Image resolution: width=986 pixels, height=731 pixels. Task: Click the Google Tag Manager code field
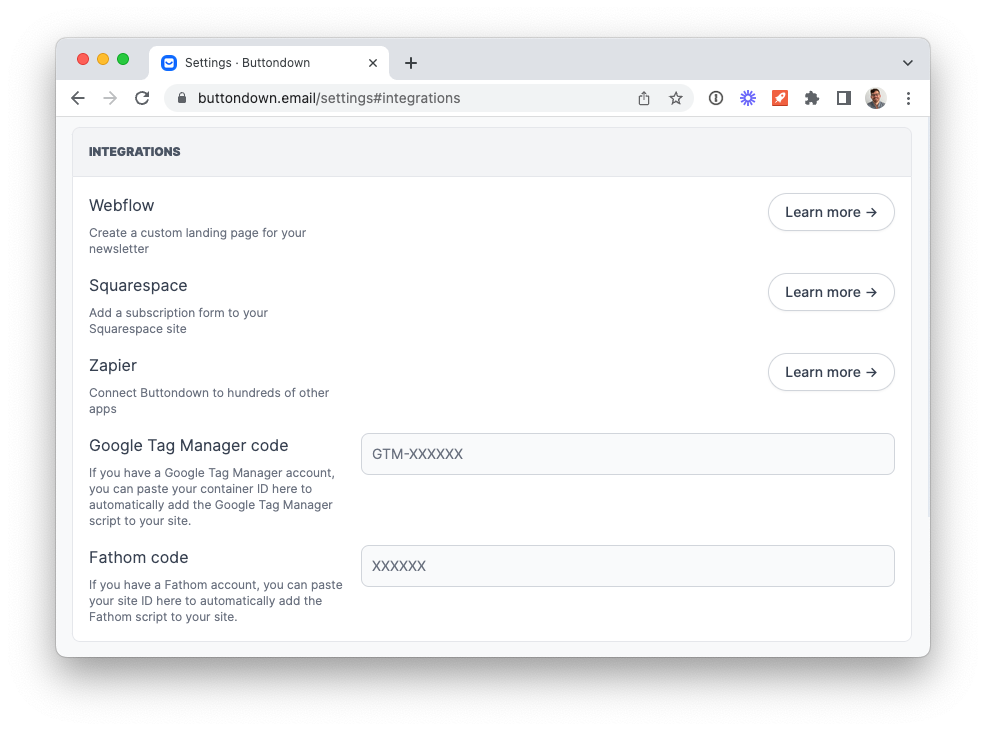point(627,453)
